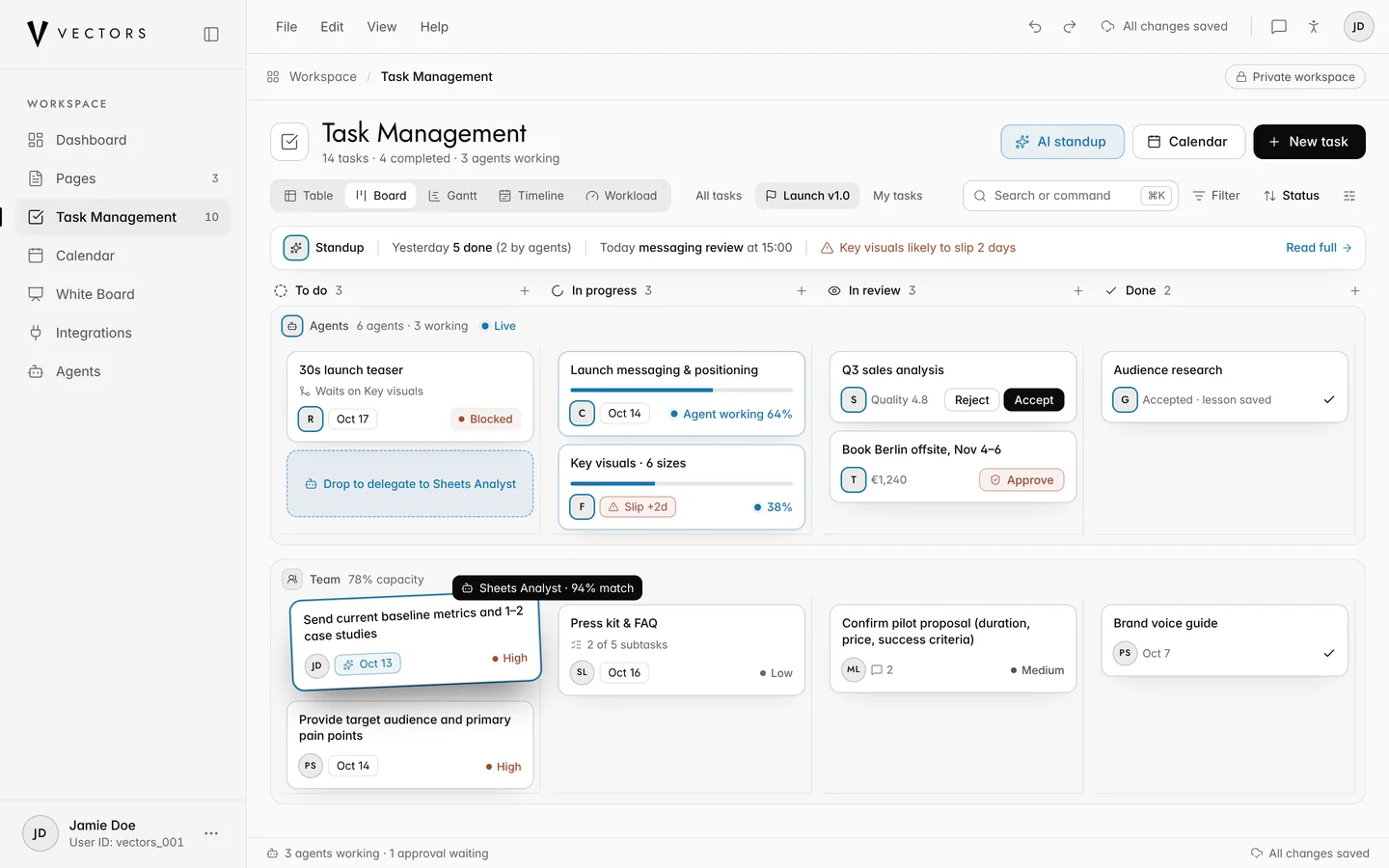1389x868 pixels.
Task: Focus the Search or command field
Action: 1070,196
